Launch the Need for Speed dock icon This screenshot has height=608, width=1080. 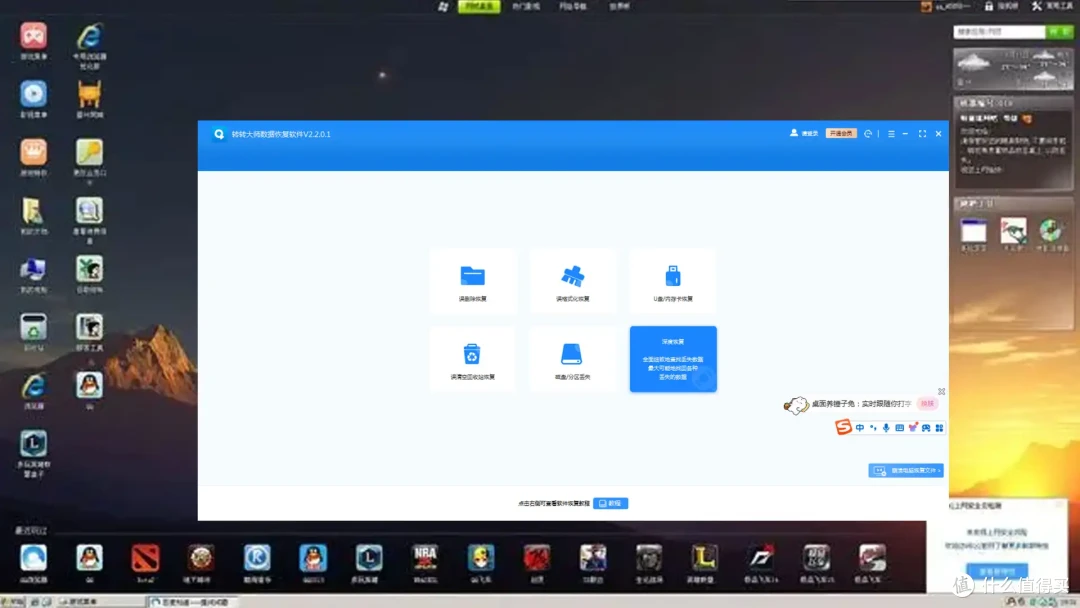coord(760,558)
